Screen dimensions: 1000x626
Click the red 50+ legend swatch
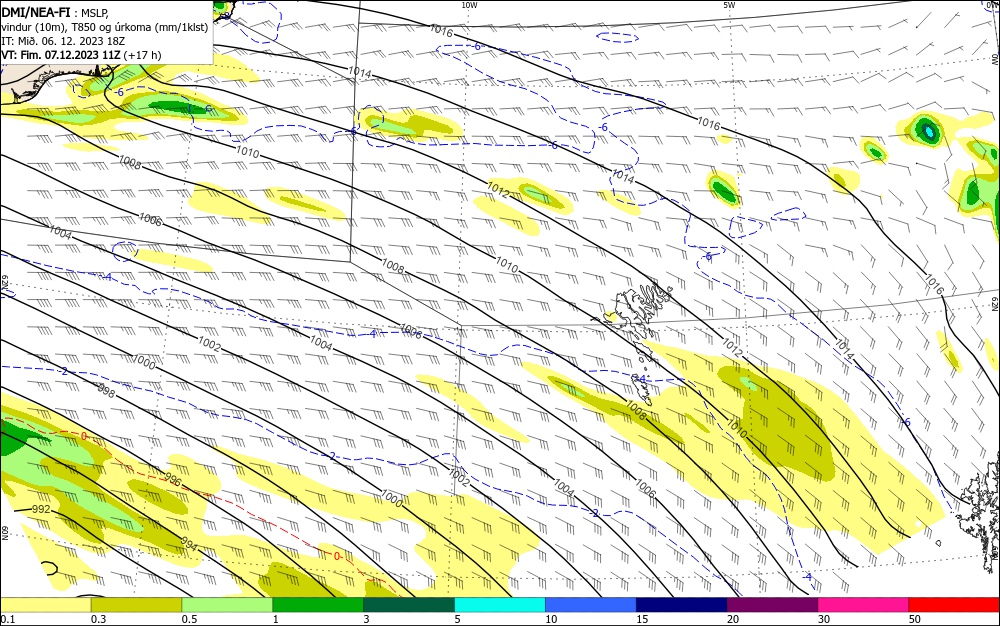click(x=954, y=605)
